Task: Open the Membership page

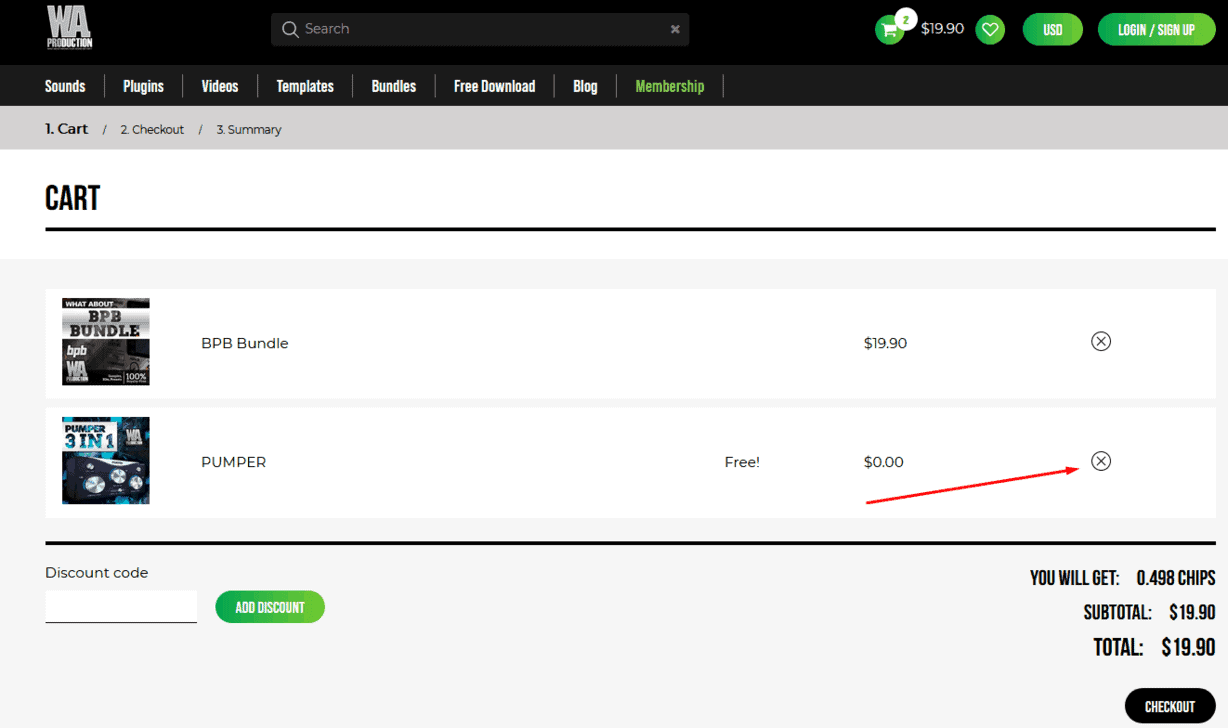Action: [670, 86]
